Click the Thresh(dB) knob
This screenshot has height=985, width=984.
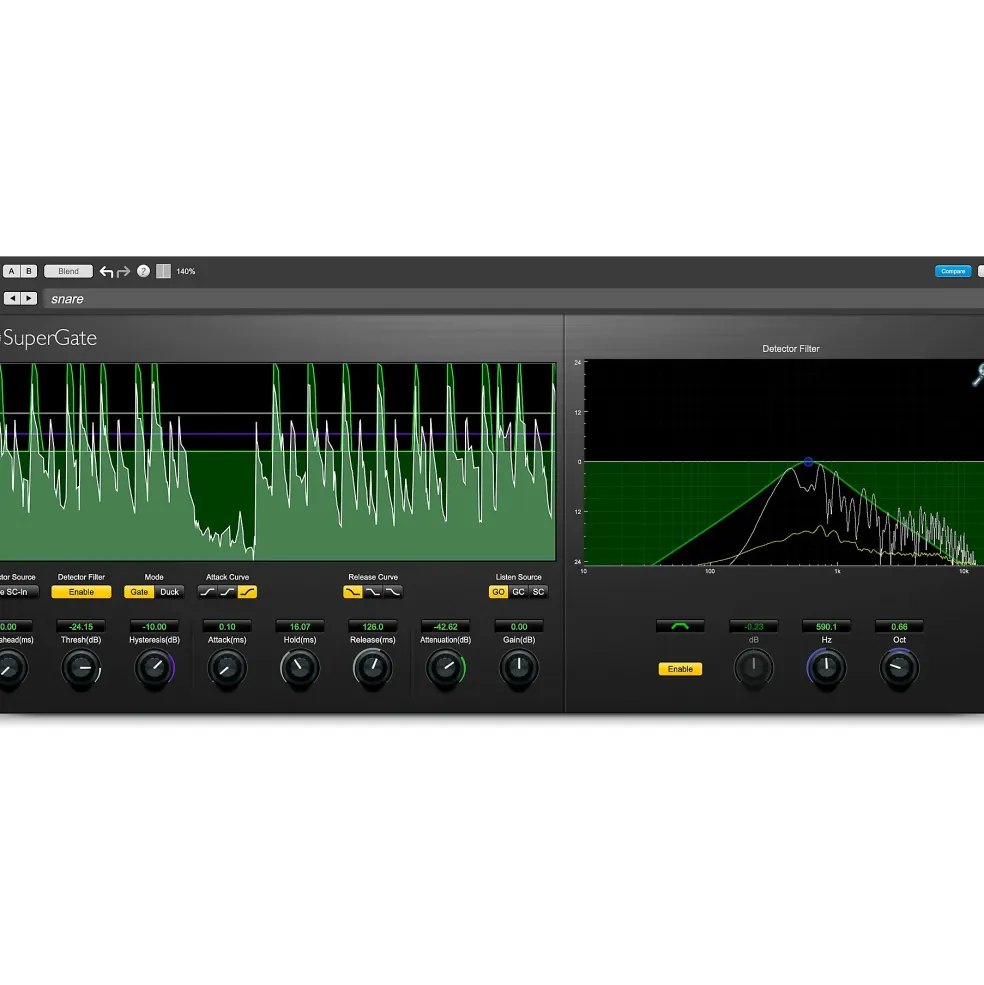click(x=81, y=668)
